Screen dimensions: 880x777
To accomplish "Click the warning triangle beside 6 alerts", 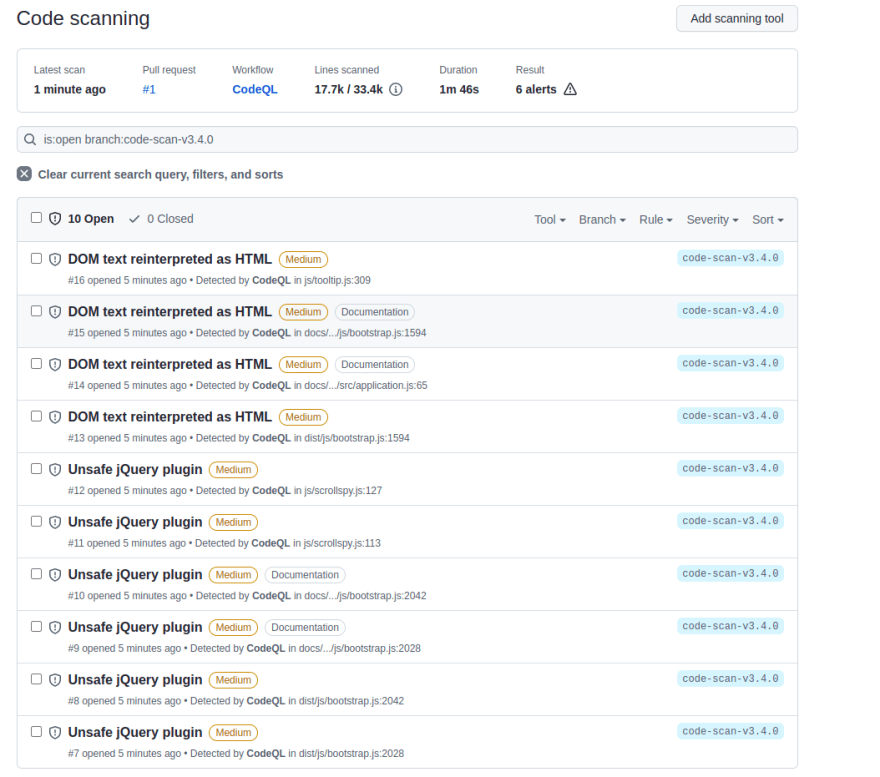I will click(x=570, y=89).
